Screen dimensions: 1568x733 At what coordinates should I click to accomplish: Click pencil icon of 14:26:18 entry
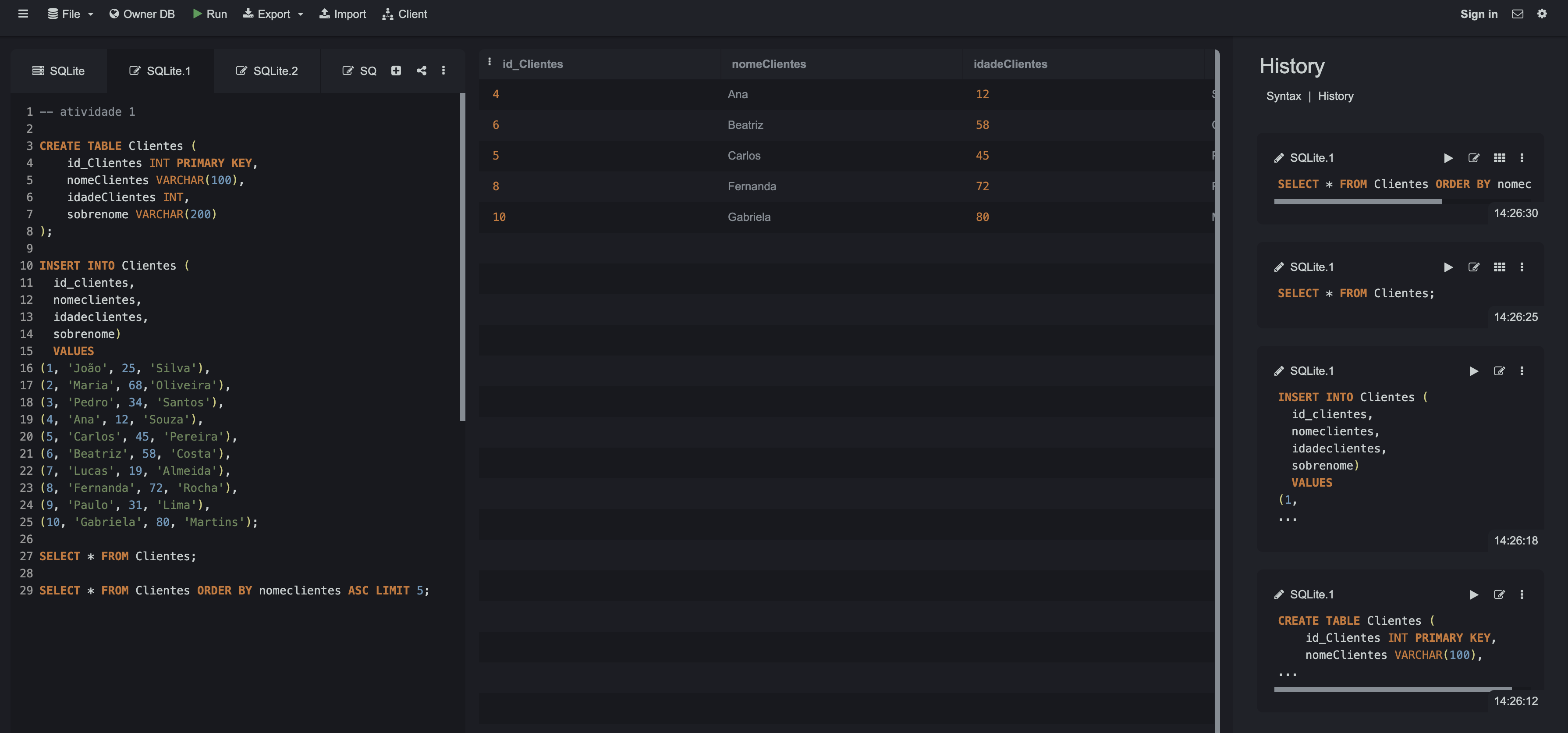pyautogui.click(x=1279, y=371)
